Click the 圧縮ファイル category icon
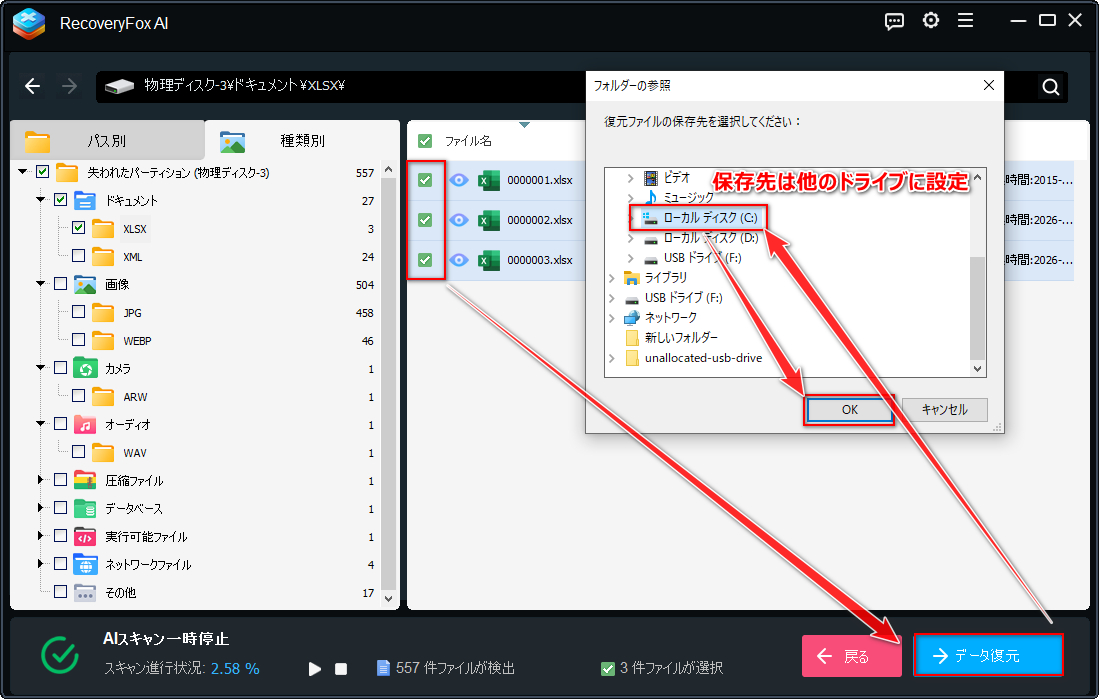The height and width of the screenshot is (699, 1099). [x=85, y=481]
